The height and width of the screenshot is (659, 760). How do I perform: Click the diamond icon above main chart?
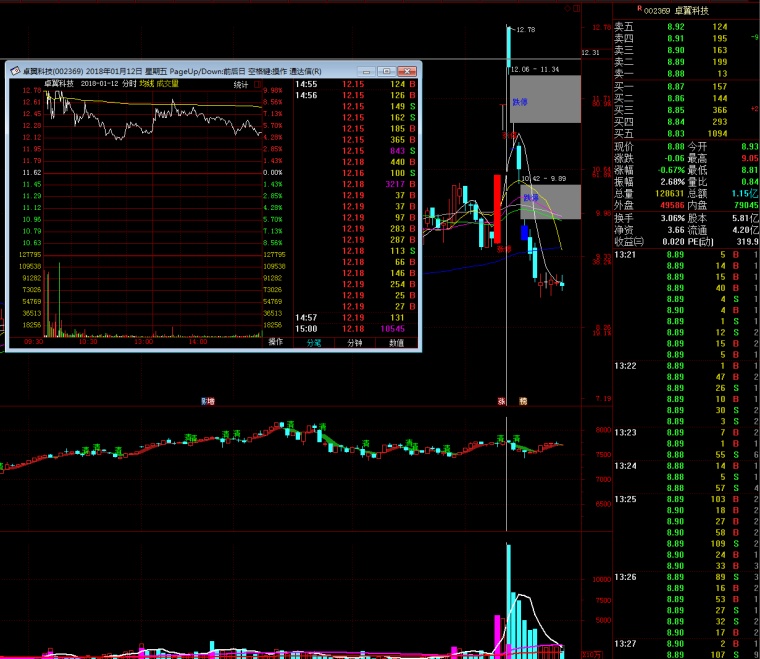[568, 8]
